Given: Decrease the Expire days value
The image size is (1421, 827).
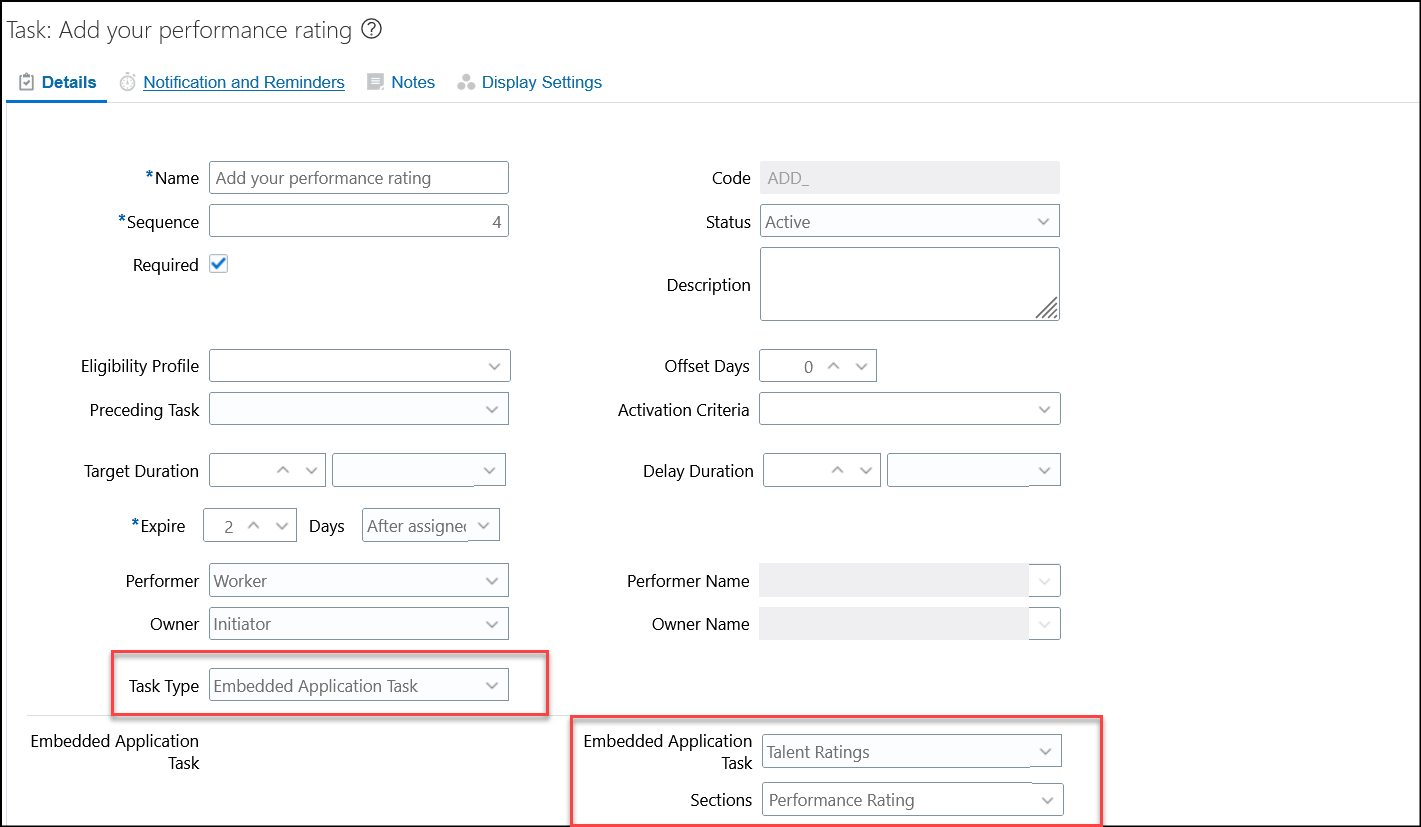Looking at the screenshot, I should pyautogui.click(x=282, y=526).
